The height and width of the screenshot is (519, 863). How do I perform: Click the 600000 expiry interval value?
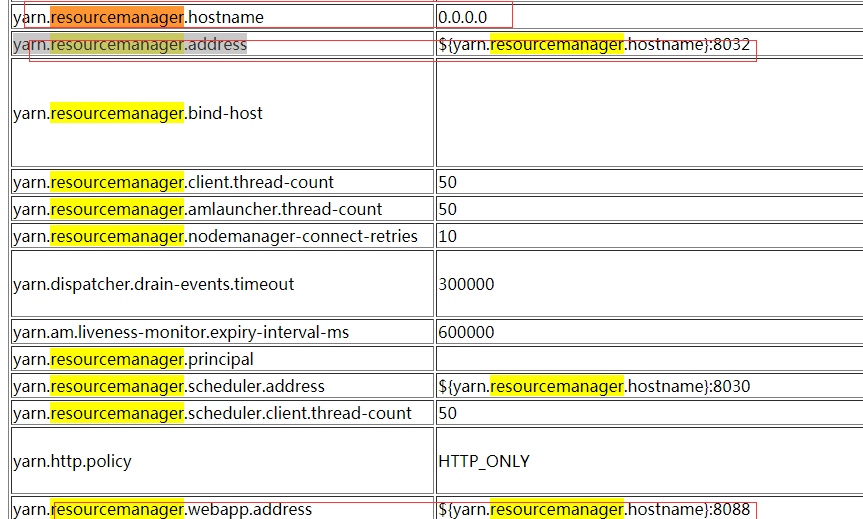[466, 332]
